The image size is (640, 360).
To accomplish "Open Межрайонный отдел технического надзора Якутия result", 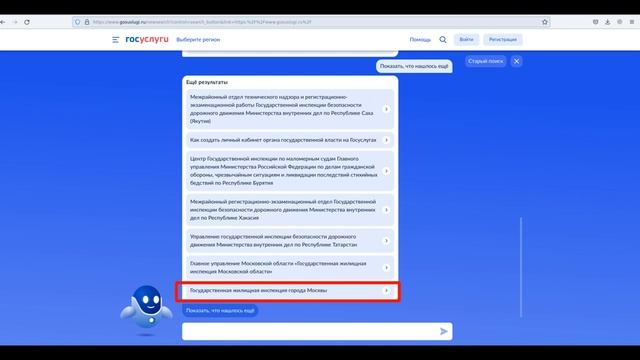I will pos(290,109).
